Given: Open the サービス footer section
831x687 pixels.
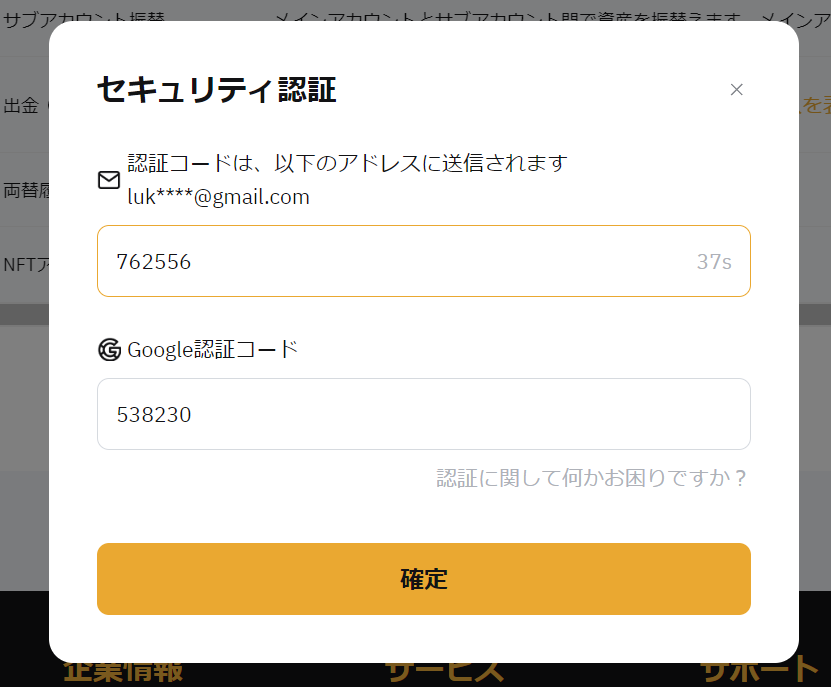Looking at the screenshot, I should point(444,670).
